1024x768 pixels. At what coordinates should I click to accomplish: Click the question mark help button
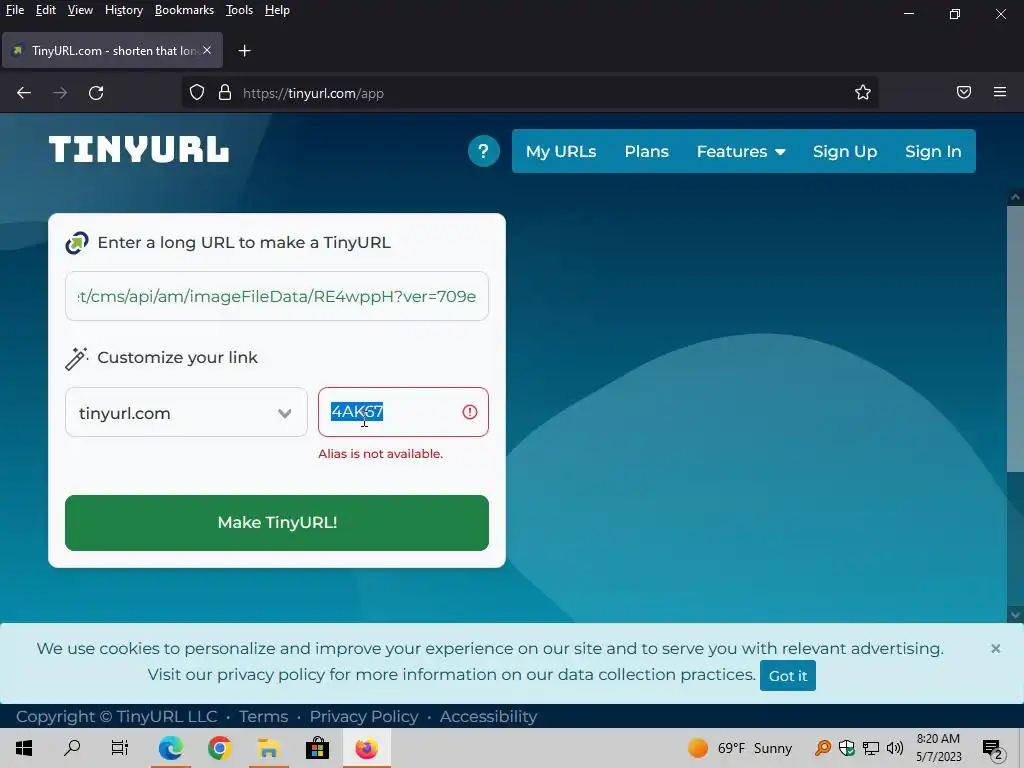click(483, 152)
